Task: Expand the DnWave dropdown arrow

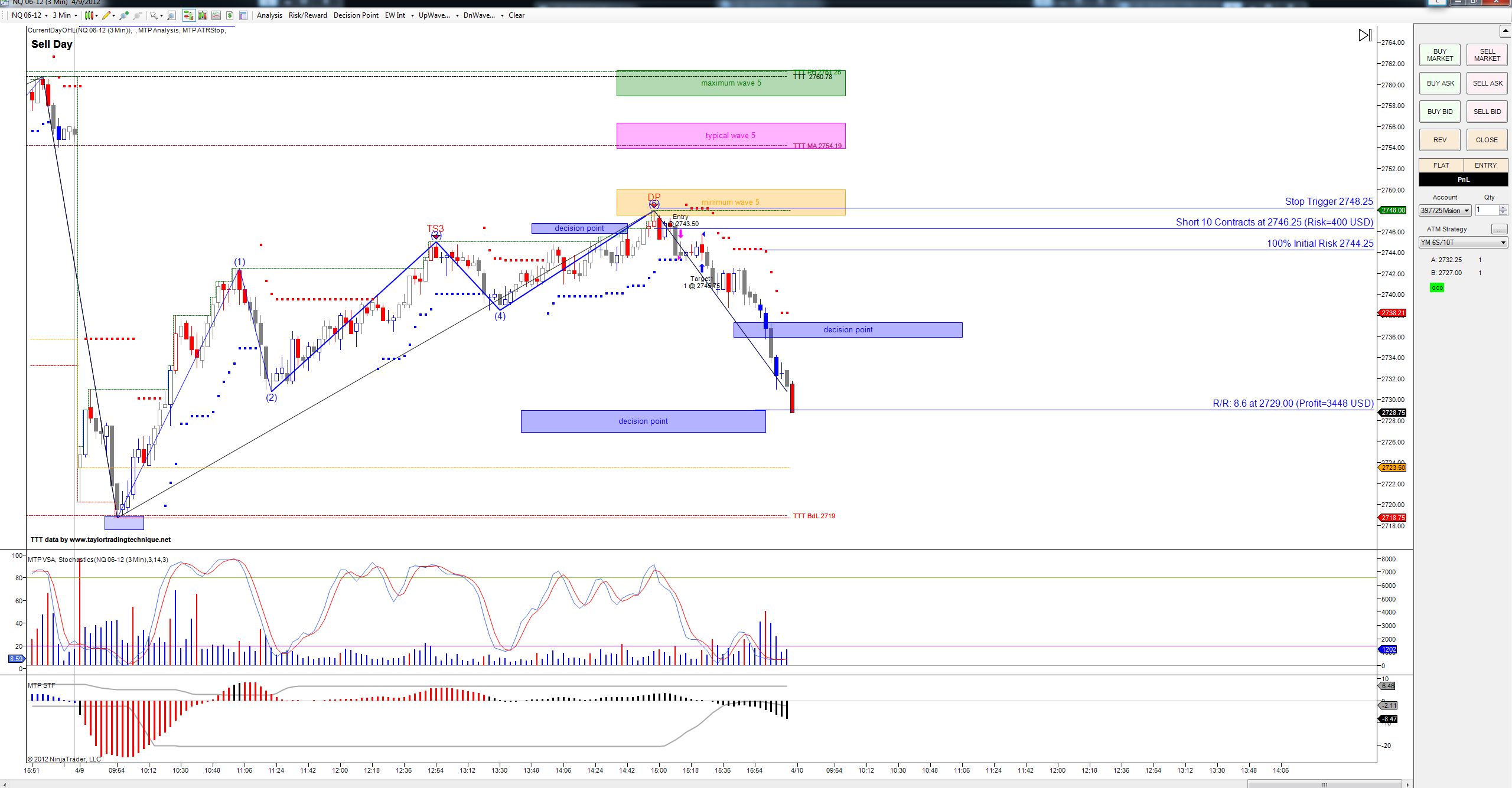Action: click(502, 15)
